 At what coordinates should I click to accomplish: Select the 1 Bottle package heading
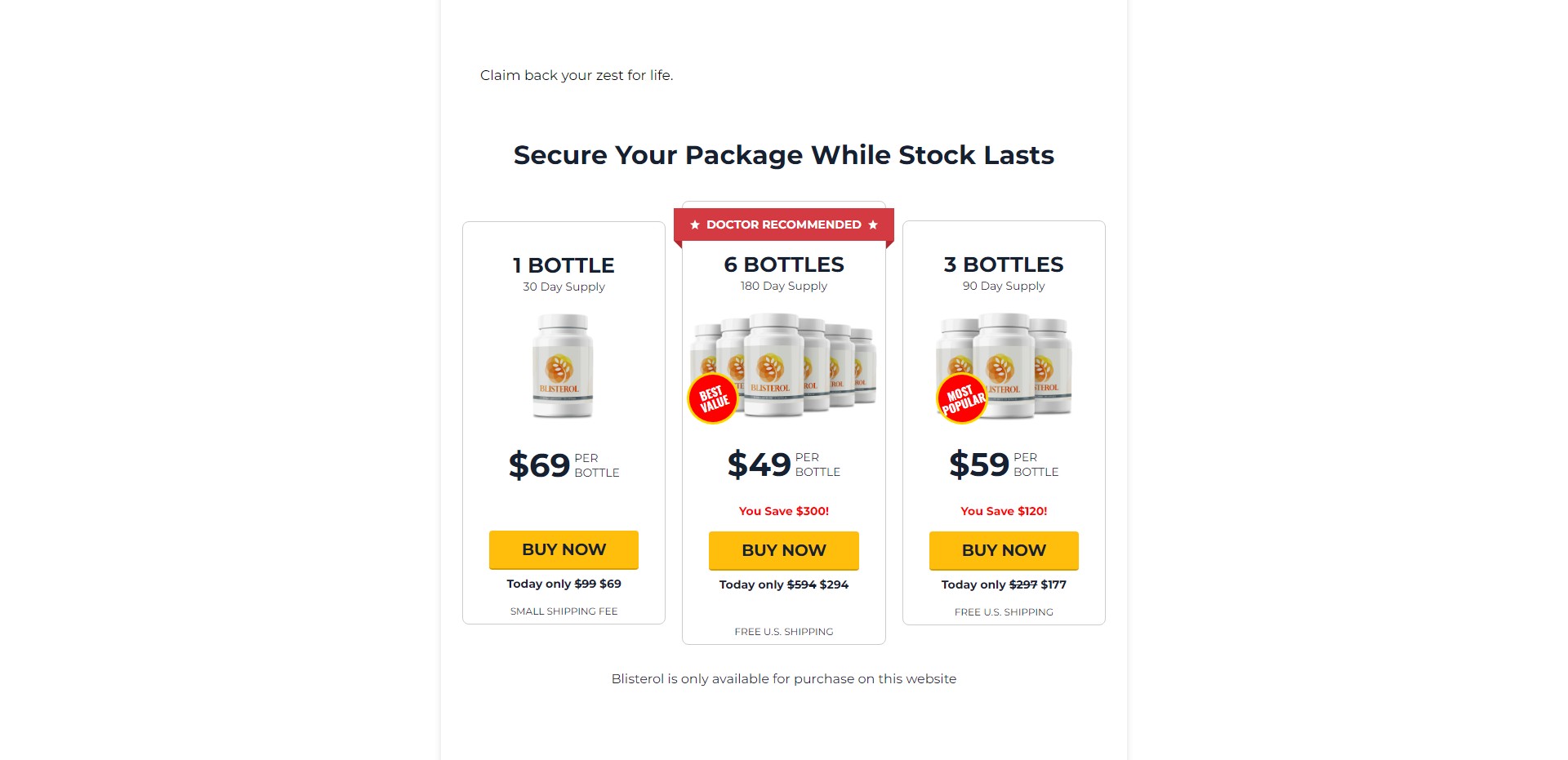[563, 265]
